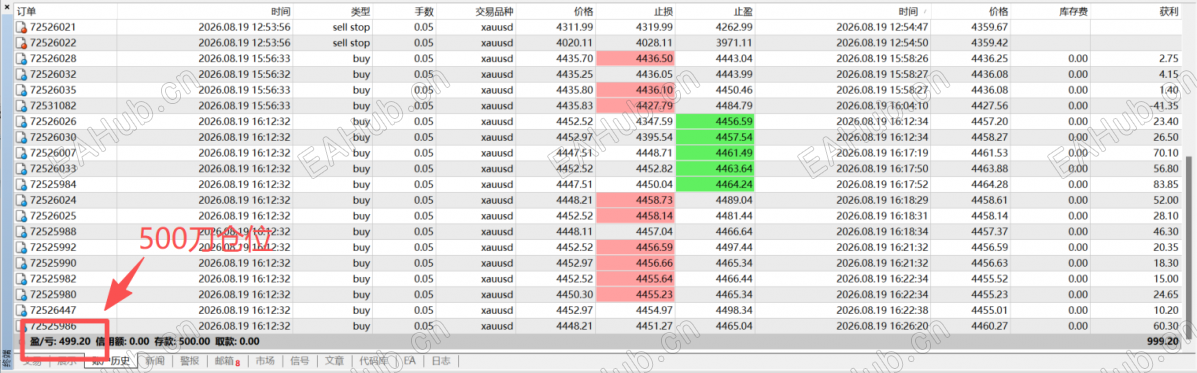This screenshot has width=1197, height=373.
Task: Select the icon of order 72525984
Action: [21, 184]
